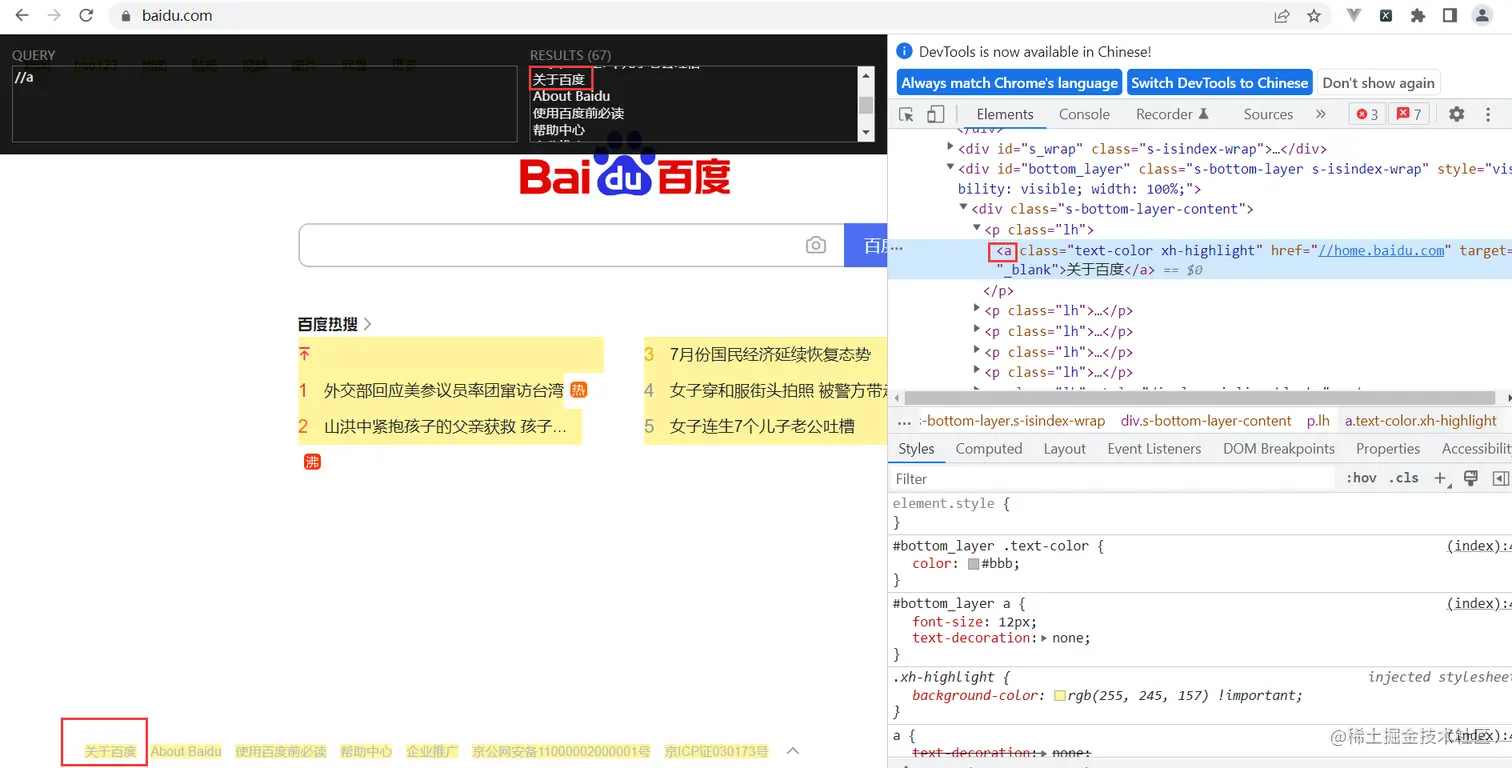Click the XPath QUERY text area

click(265, 104)
